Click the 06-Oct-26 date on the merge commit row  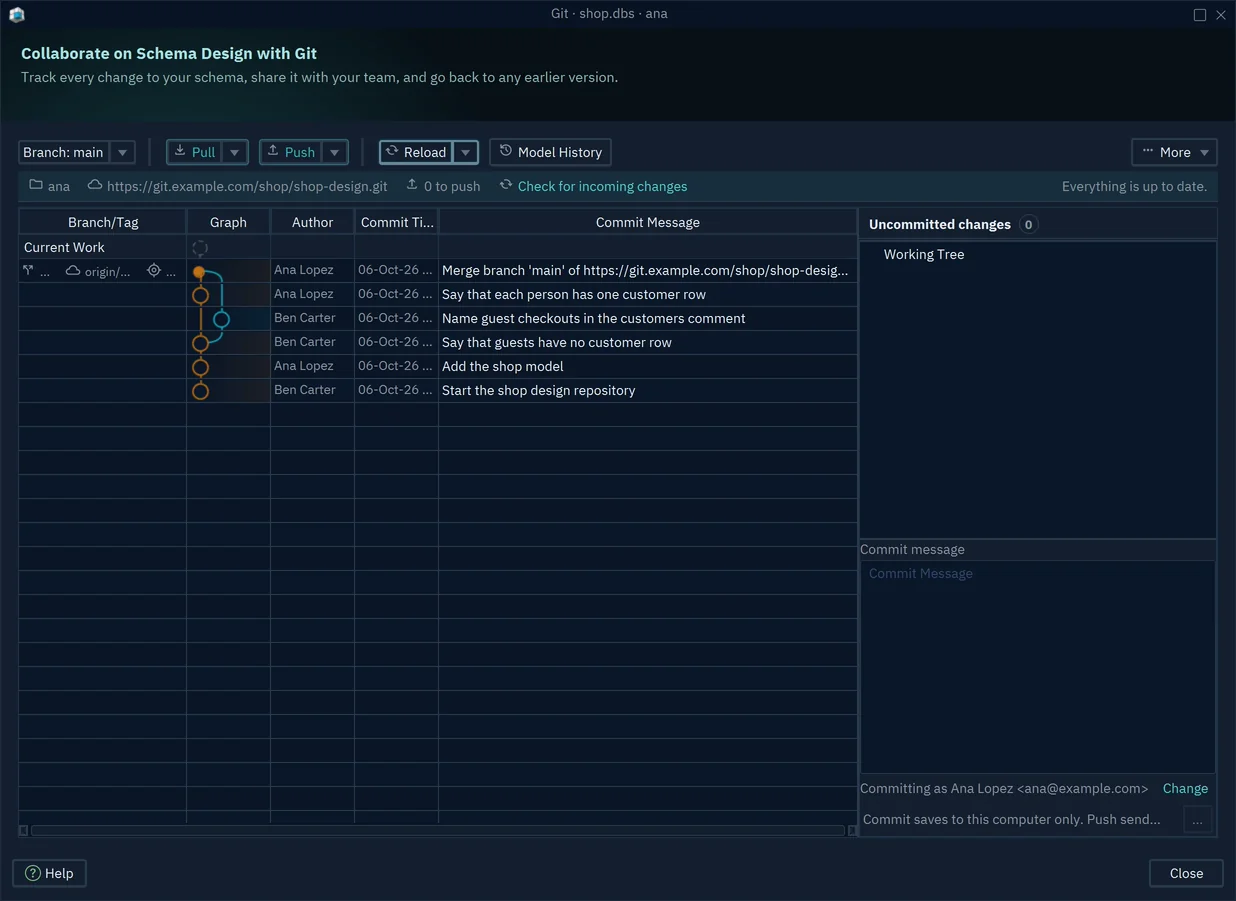(395, 270)
